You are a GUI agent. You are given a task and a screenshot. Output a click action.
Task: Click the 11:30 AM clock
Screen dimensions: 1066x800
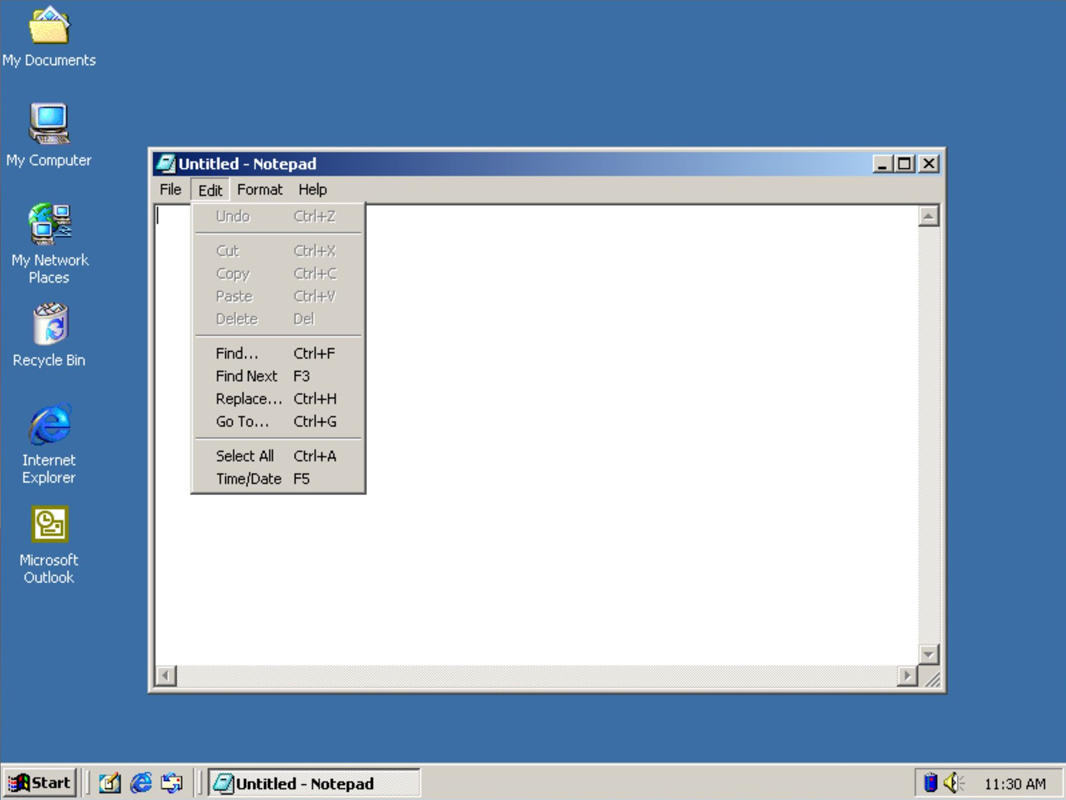pyautogui.click(x=1015, y=784)
